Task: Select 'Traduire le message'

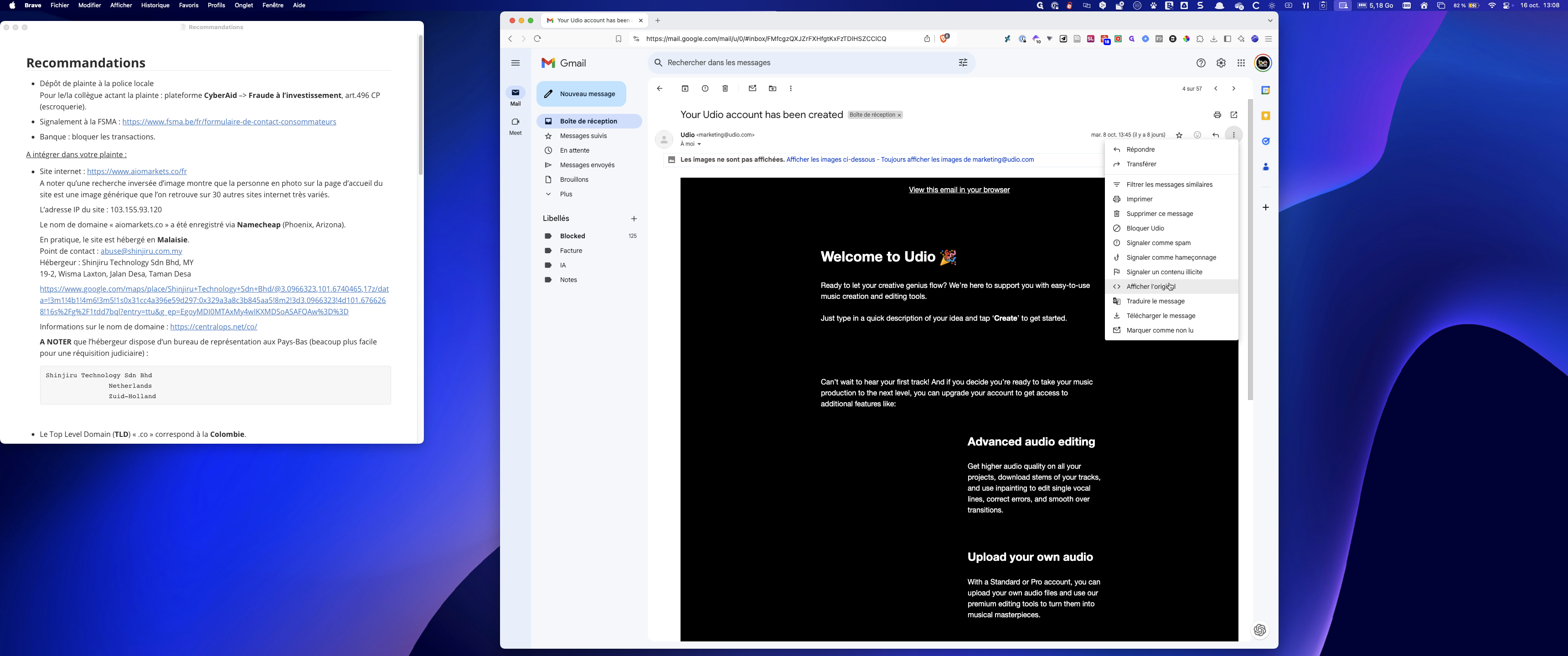Action: (x=1171, y=301)
